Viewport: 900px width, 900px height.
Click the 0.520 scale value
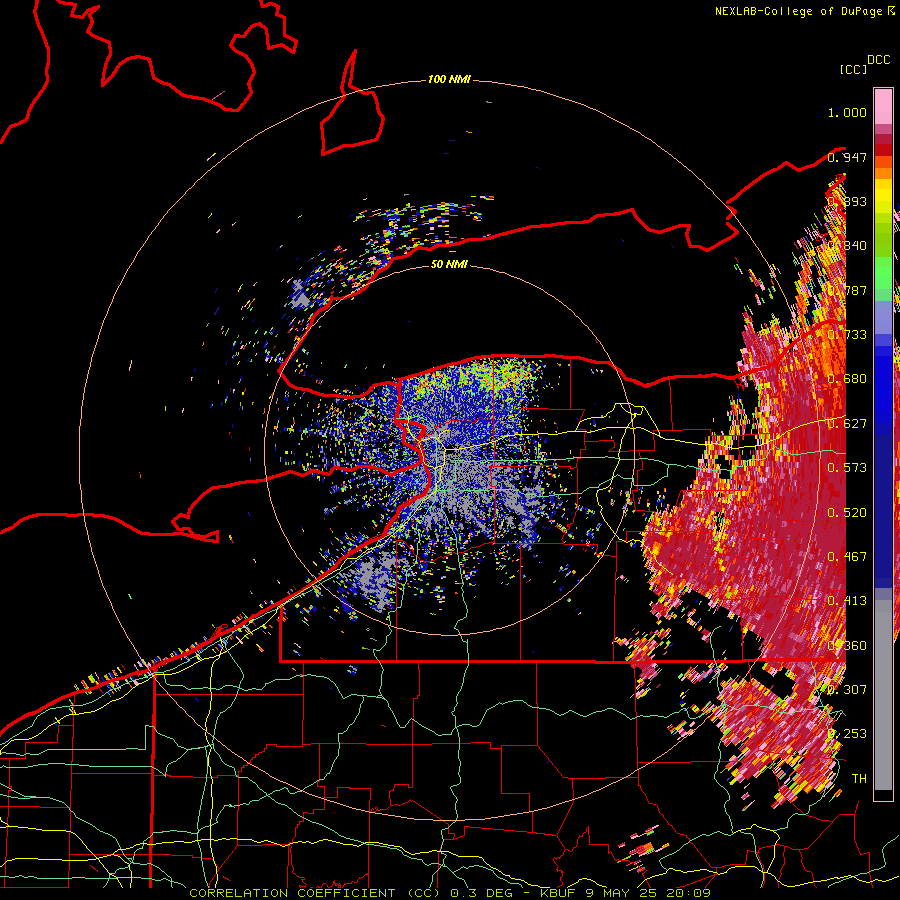847,513
